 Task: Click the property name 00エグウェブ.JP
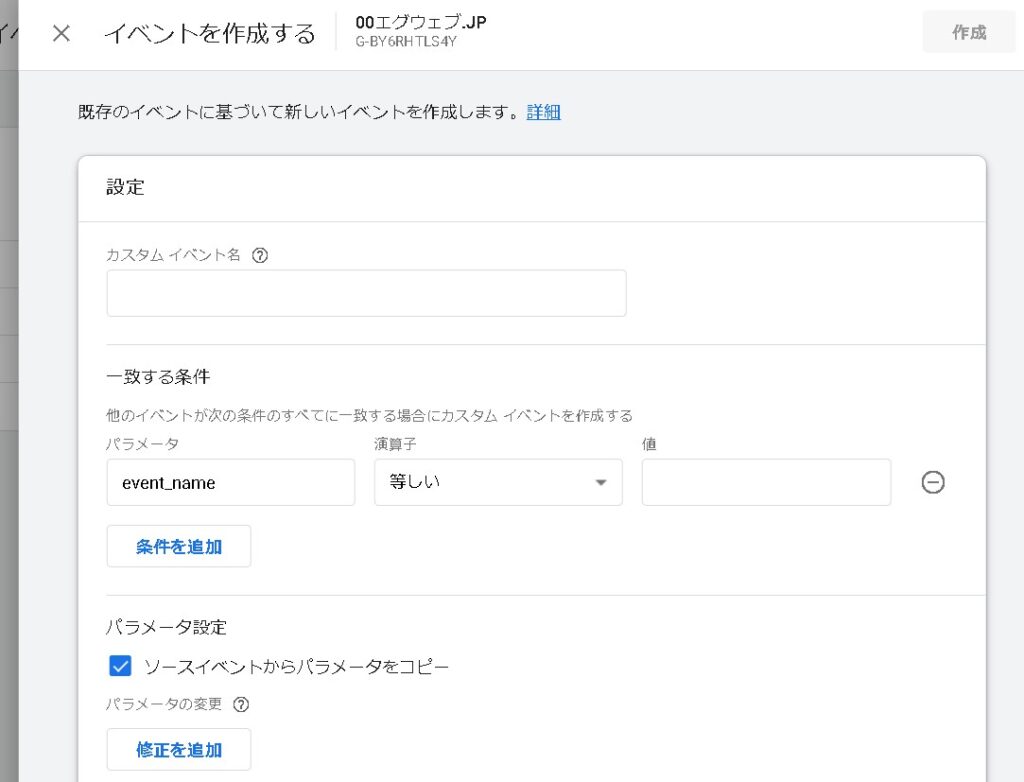coord(420,23)
